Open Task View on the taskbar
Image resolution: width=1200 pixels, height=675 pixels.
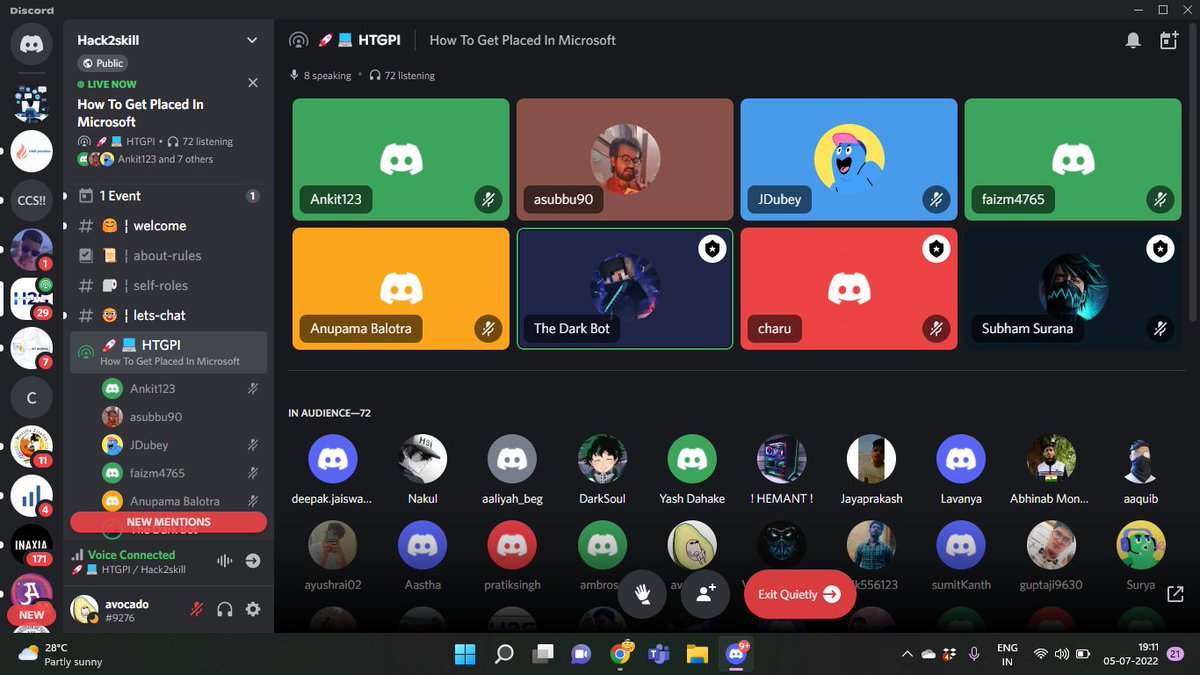tap(543, 654)
